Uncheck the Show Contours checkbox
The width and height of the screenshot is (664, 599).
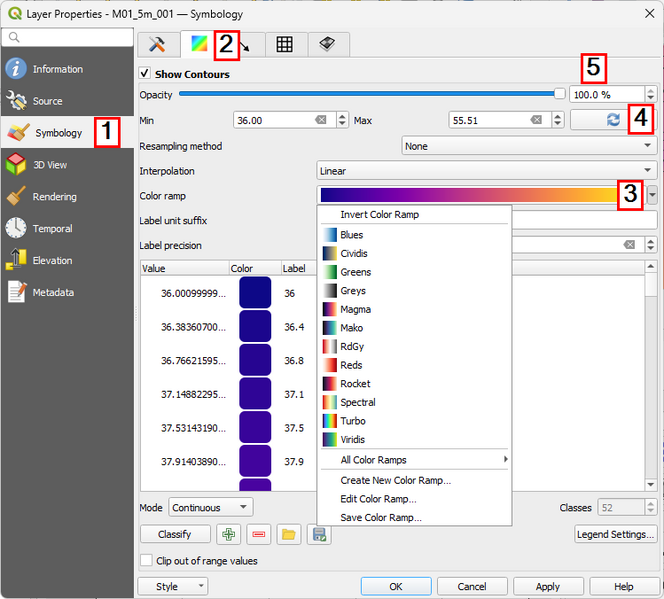coord(146,74)
